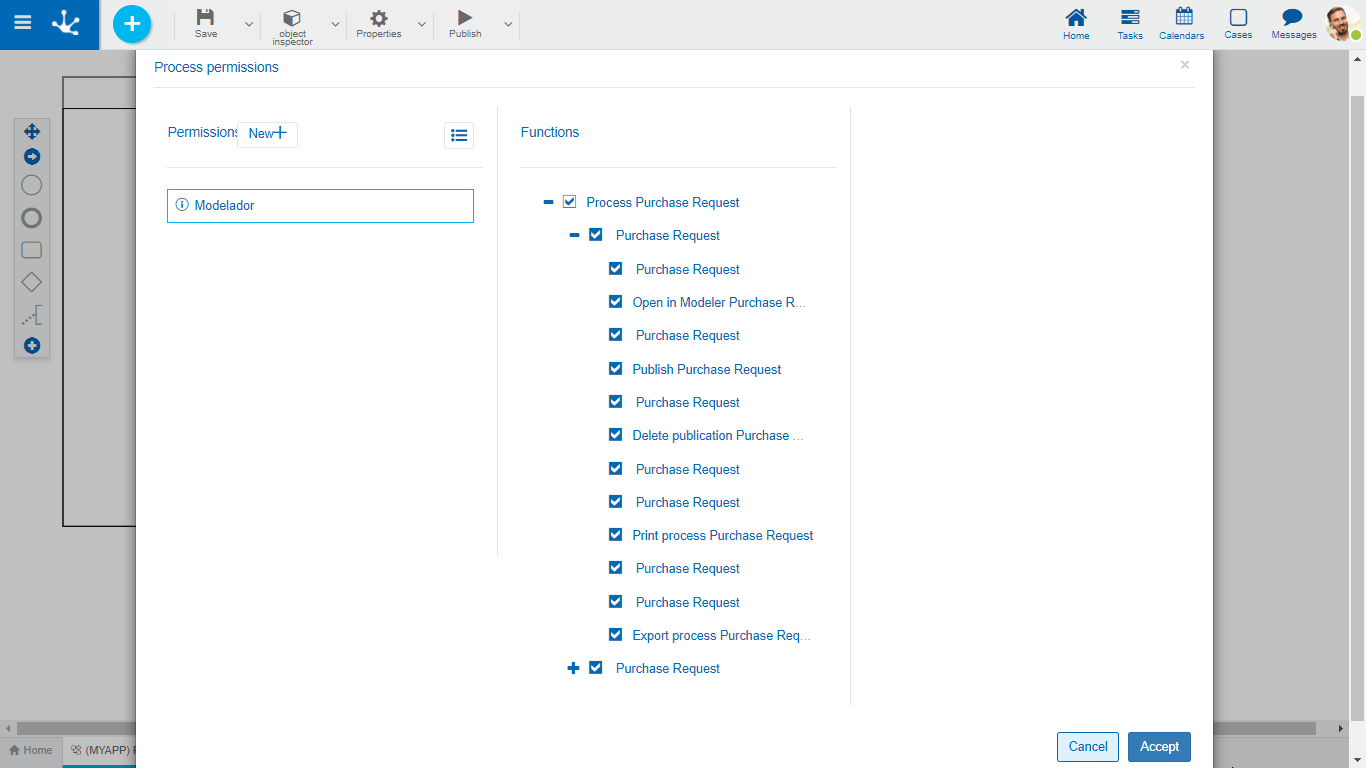Select the move arrows tool in palette

(x=32, y=131)
